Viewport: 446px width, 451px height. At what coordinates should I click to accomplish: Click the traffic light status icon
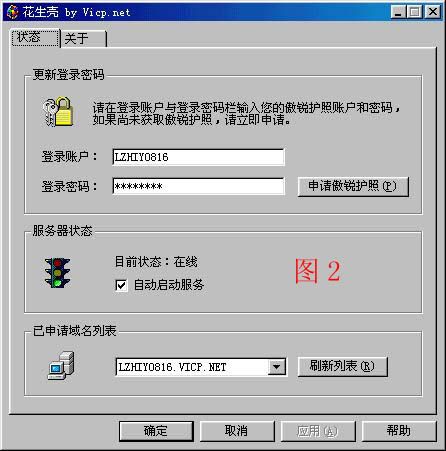(57, 273)
